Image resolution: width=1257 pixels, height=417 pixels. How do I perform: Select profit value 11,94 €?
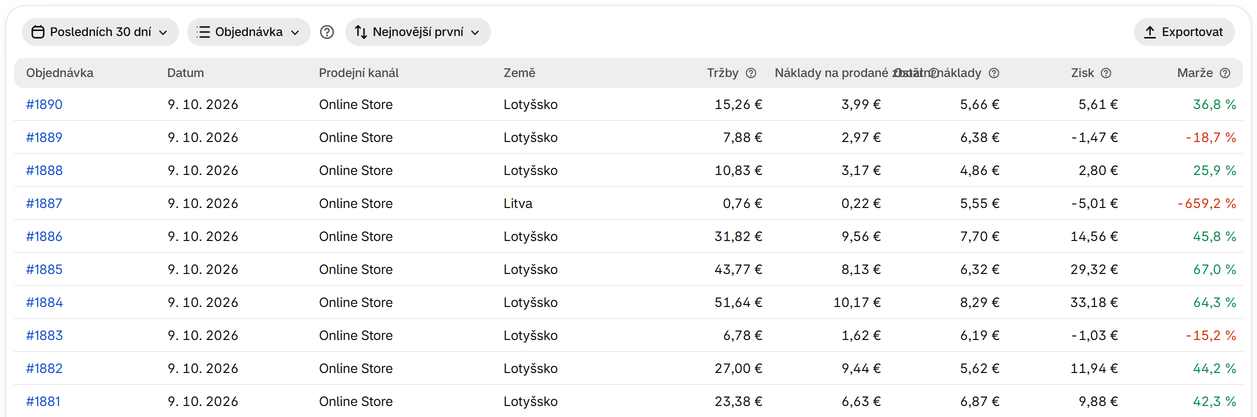pos(1095,368)
